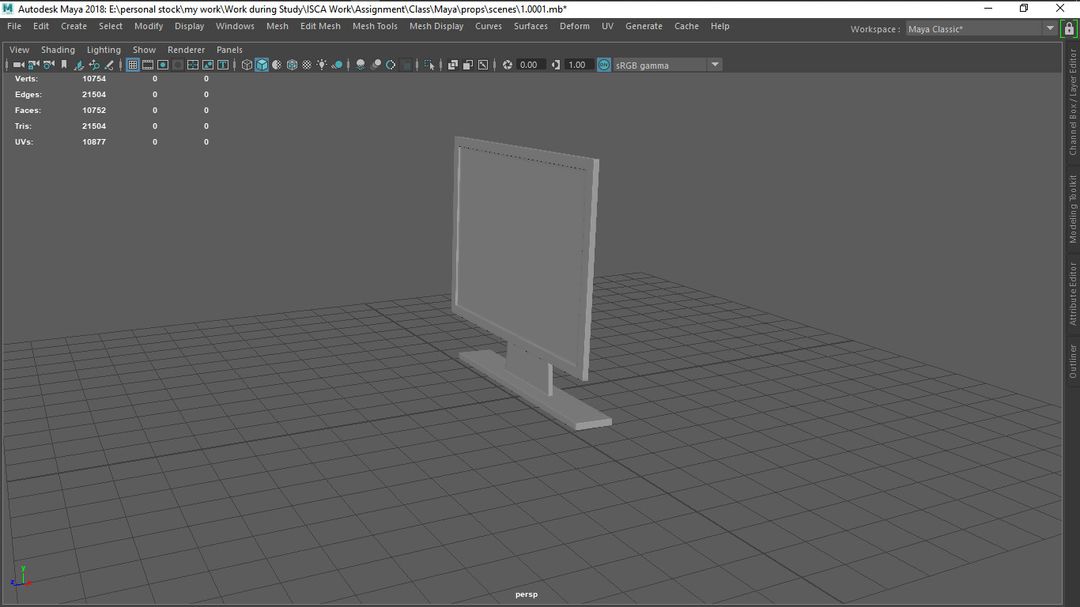The image size is (1080, 607).
Task: Open the File menu
Action: click(x=14, y=26)
